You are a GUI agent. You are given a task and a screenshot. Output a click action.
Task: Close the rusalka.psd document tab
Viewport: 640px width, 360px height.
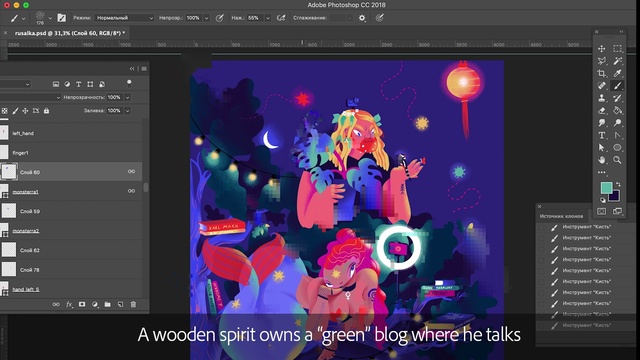5,33
